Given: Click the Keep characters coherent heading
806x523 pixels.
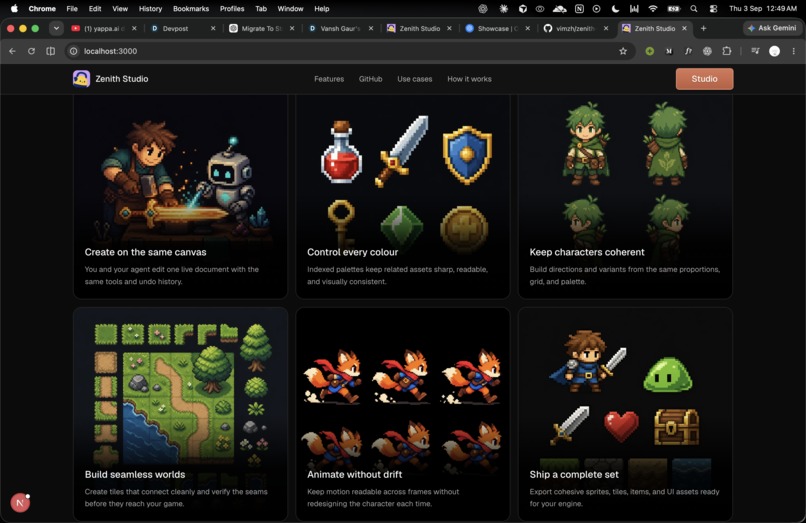Looking at the screenshot, I should tap(587, 252).
